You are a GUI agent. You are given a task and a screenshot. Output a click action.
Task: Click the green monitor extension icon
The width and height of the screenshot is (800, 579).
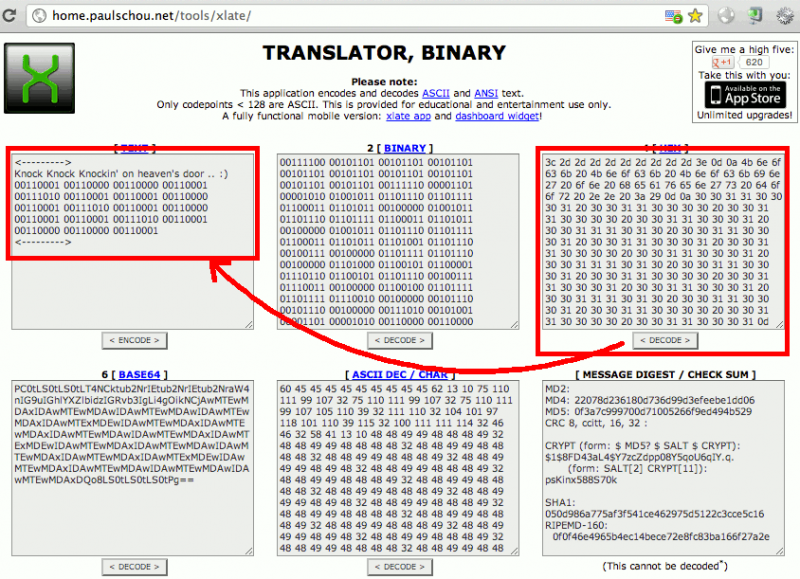pyautogui.click(x=754, y=15)
